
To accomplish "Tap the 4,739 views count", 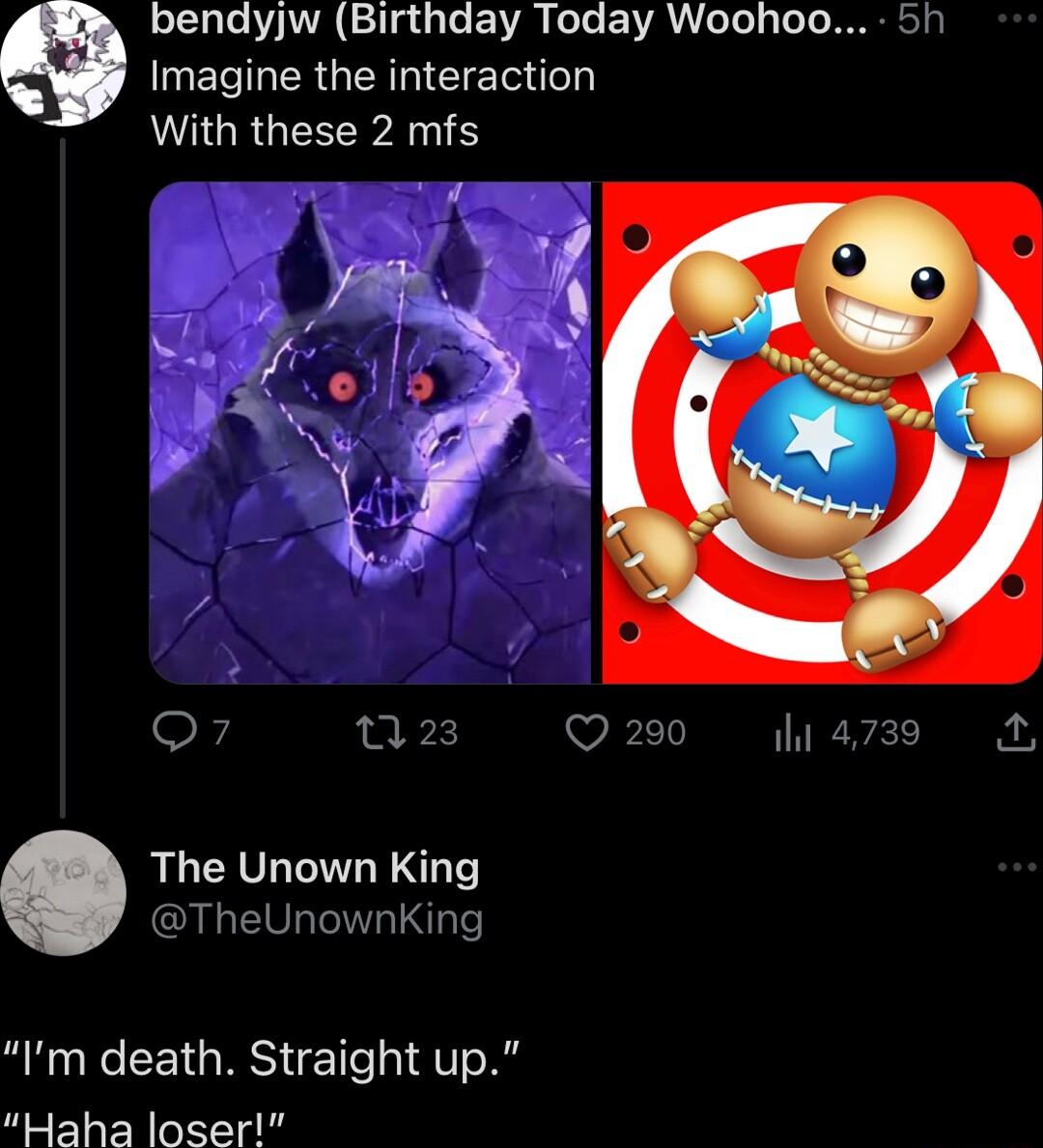I will (x=875, y=734).
